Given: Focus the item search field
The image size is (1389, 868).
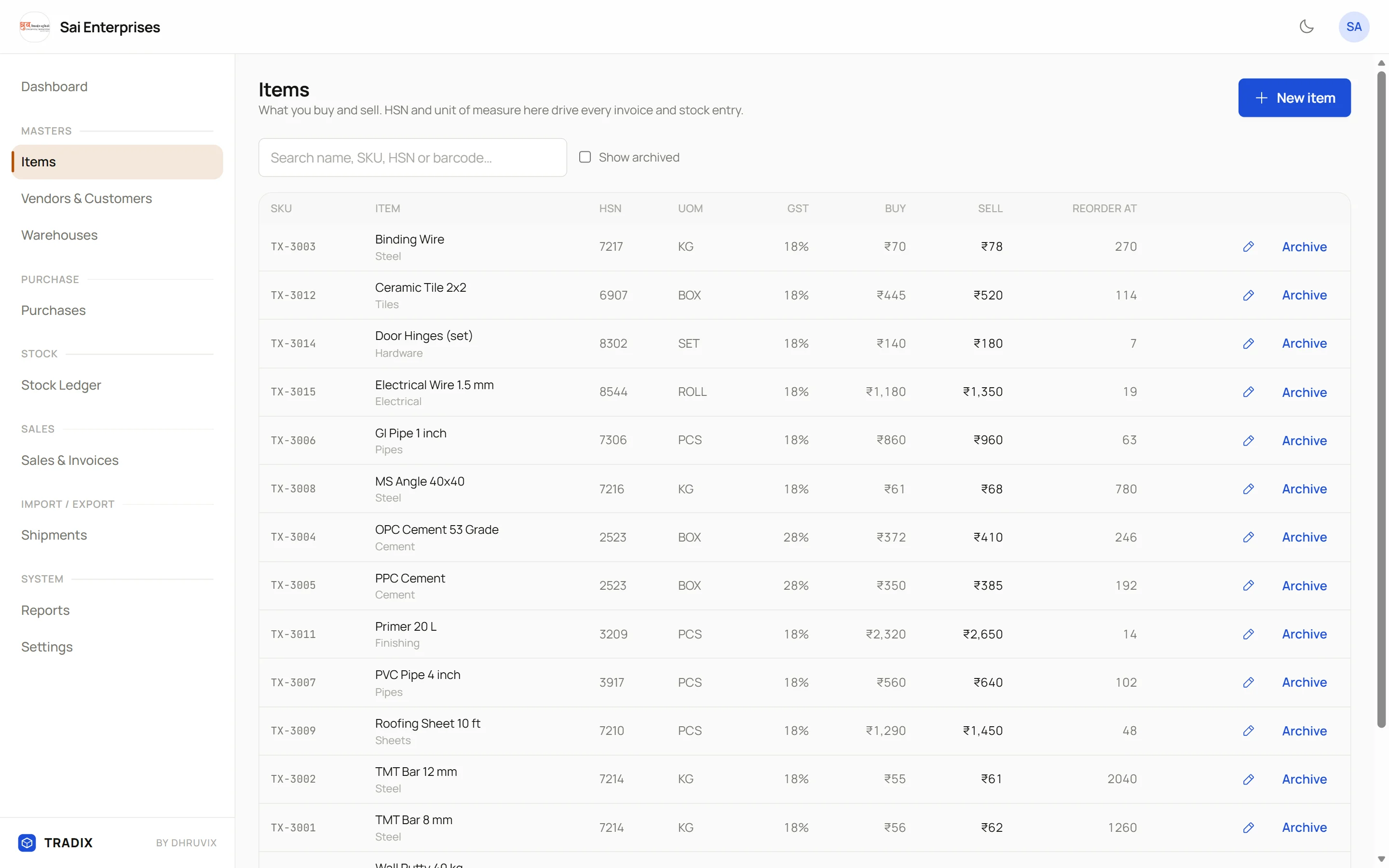Looking at the screenshot, I should pos(413,157).
